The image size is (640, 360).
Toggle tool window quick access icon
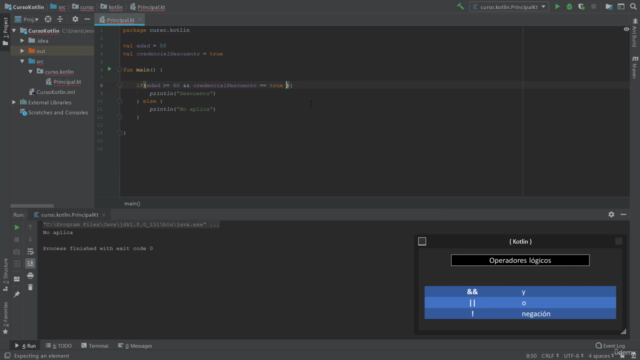[7, 356]
